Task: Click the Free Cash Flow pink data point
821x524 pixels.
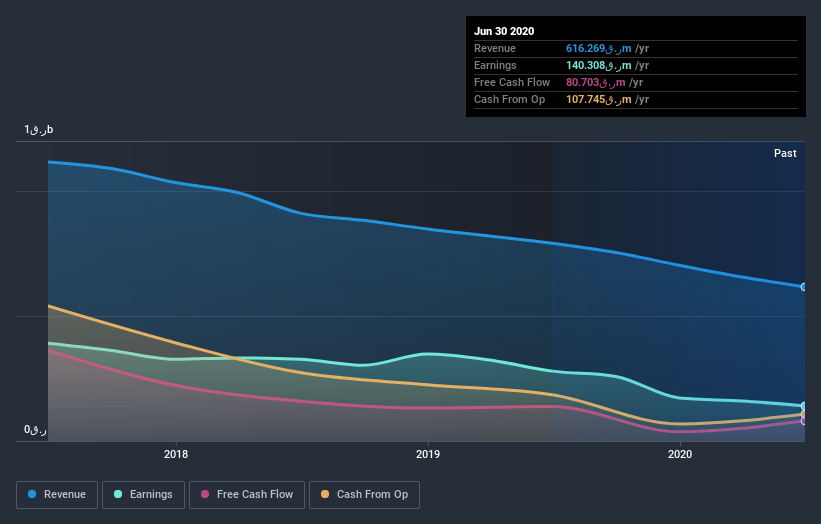Action: [804, 421]
